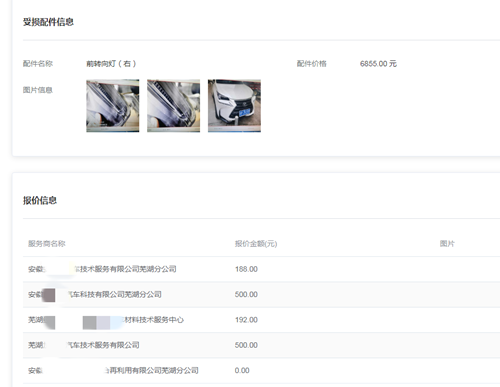Select the 材料技术服务中心 provider row
The image size is (500, 387).
261,320
